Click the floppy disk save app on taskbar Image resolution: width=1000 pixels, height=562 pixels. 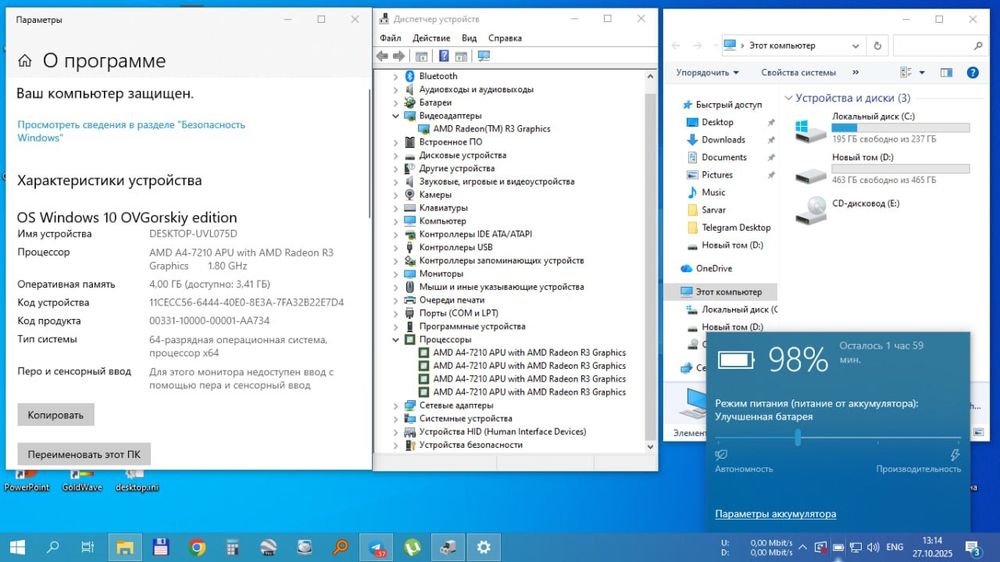pyautogui.click(x=161, y=547)
